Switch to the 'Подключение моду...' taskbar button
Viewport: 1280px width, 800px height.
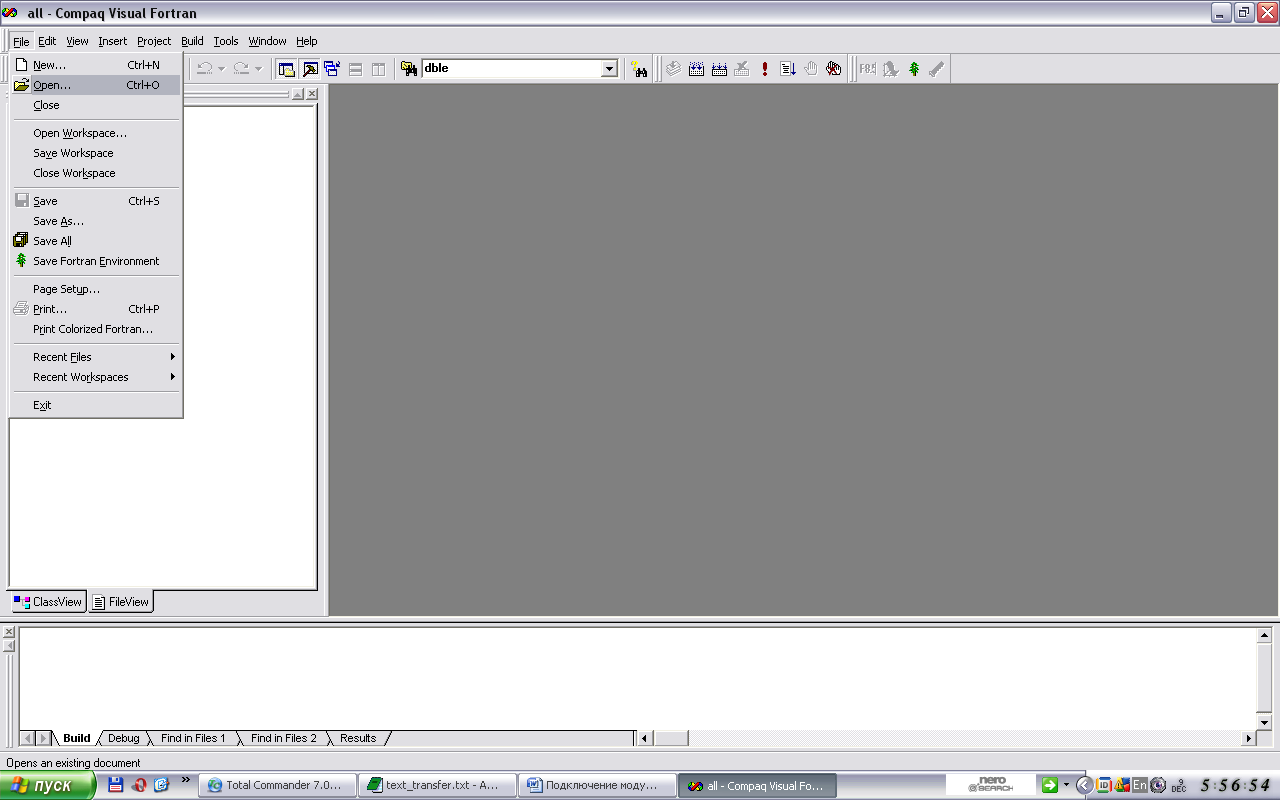point(598,785)
